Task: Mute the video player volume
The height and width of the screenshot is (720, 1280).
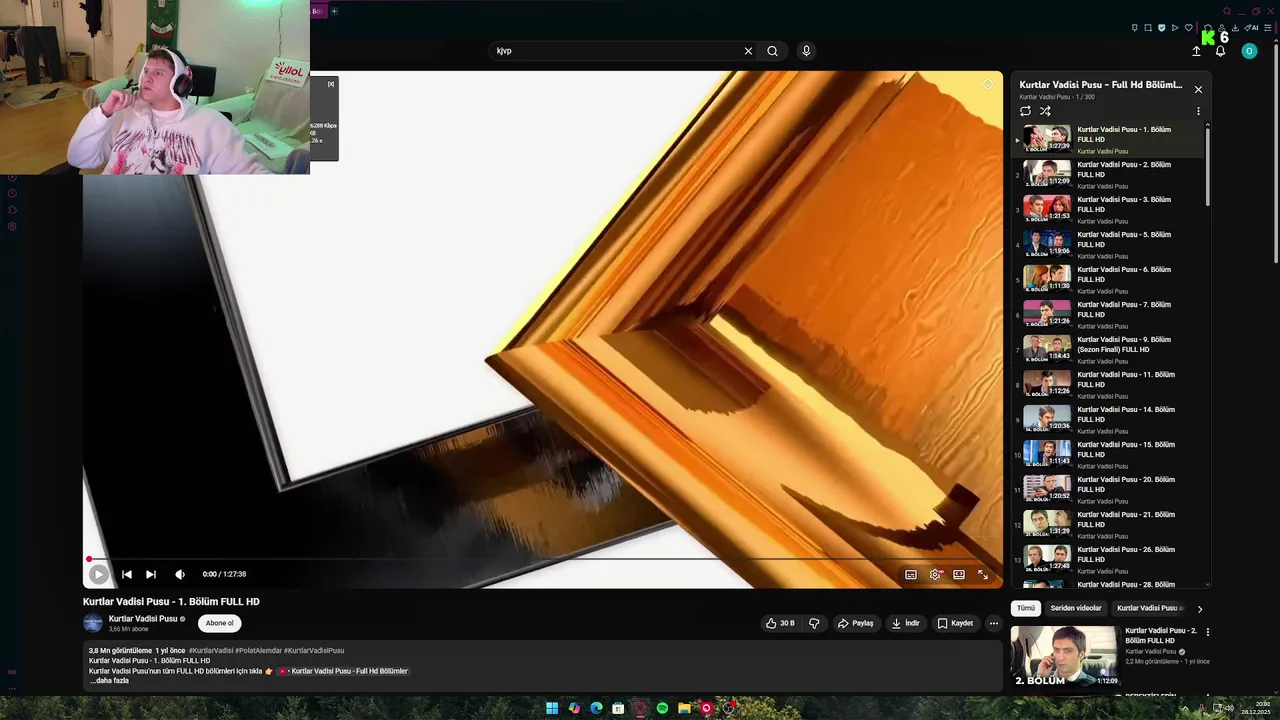Action: point(180,574)
